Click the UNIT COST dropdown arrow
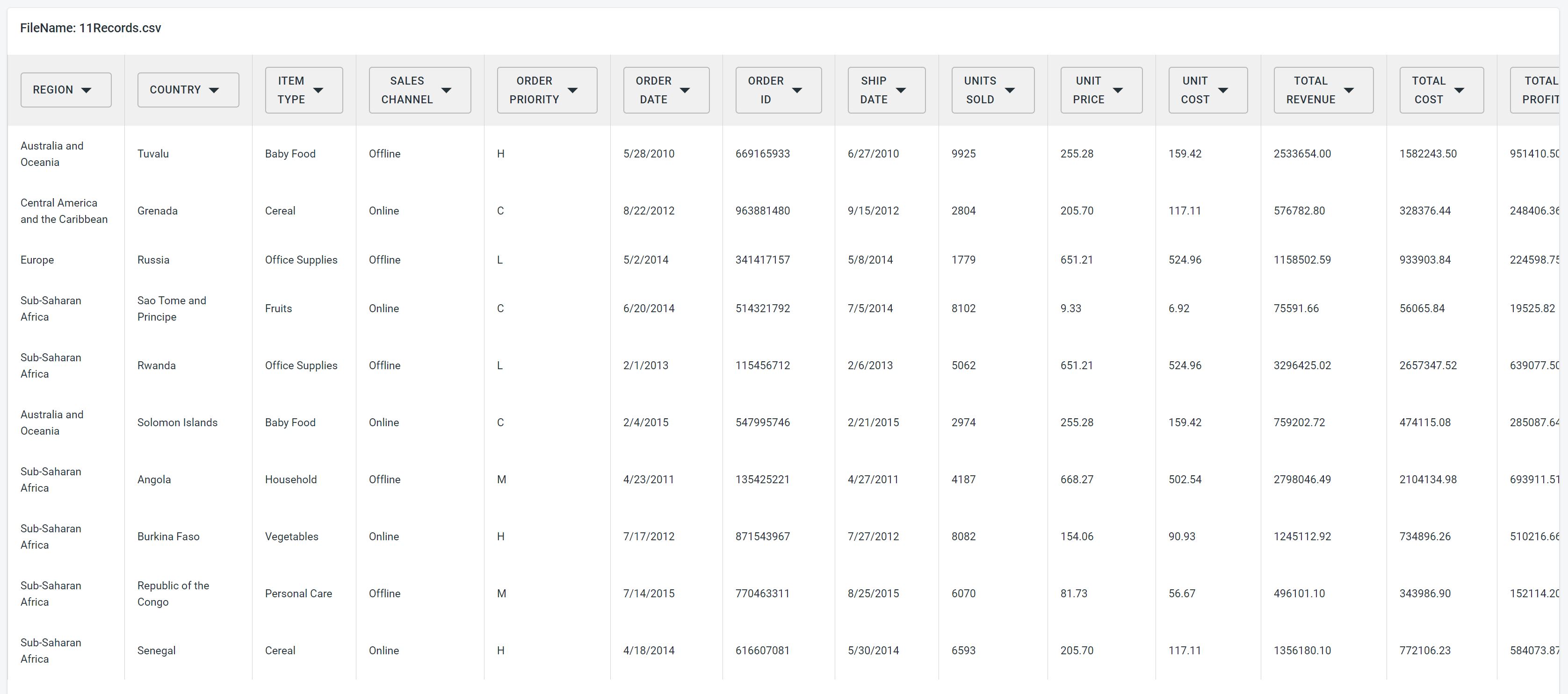The width and height of the screenshot is (1568, 694). (1223, 91)
